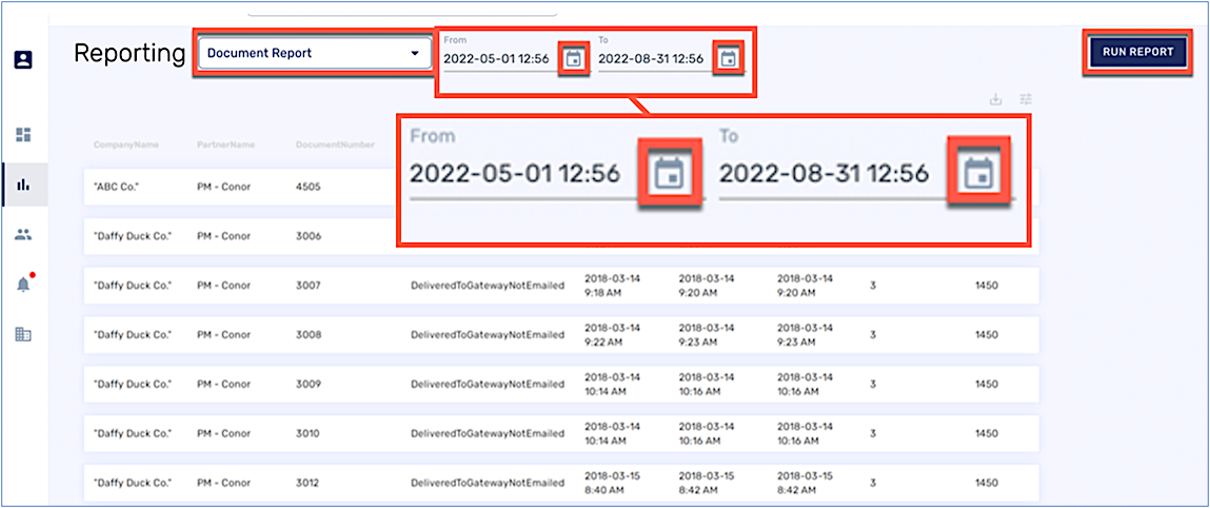
Task: Select the reporting bar chart sidebar icon
Action: pyautogui.click(x=23, y=184)
